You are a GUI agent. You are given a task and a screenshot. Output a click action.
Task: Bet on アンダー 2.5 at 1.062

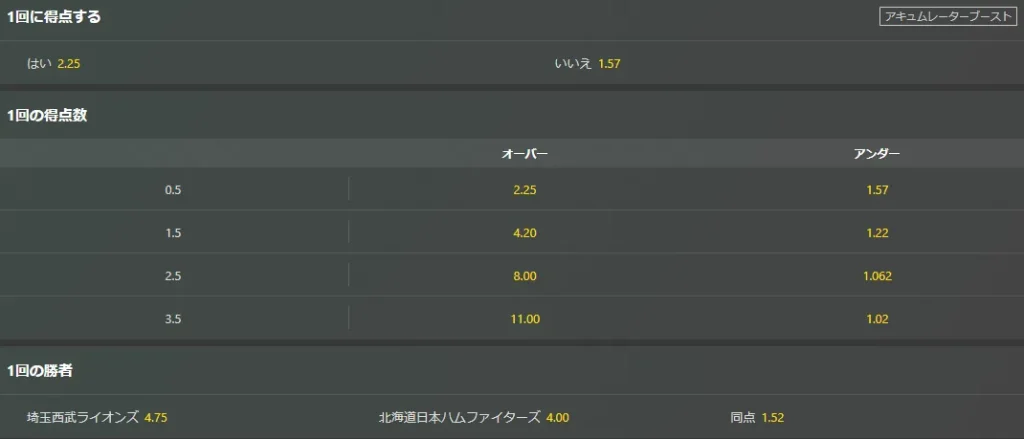coord(878,276)
